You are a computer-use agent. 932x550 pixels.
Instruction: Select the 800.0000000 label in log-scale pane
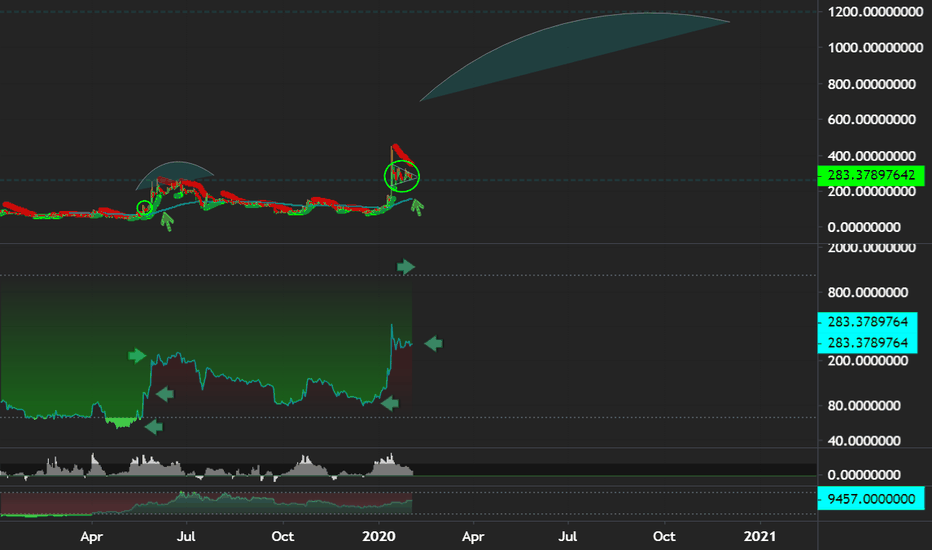(x=868, y=293)
